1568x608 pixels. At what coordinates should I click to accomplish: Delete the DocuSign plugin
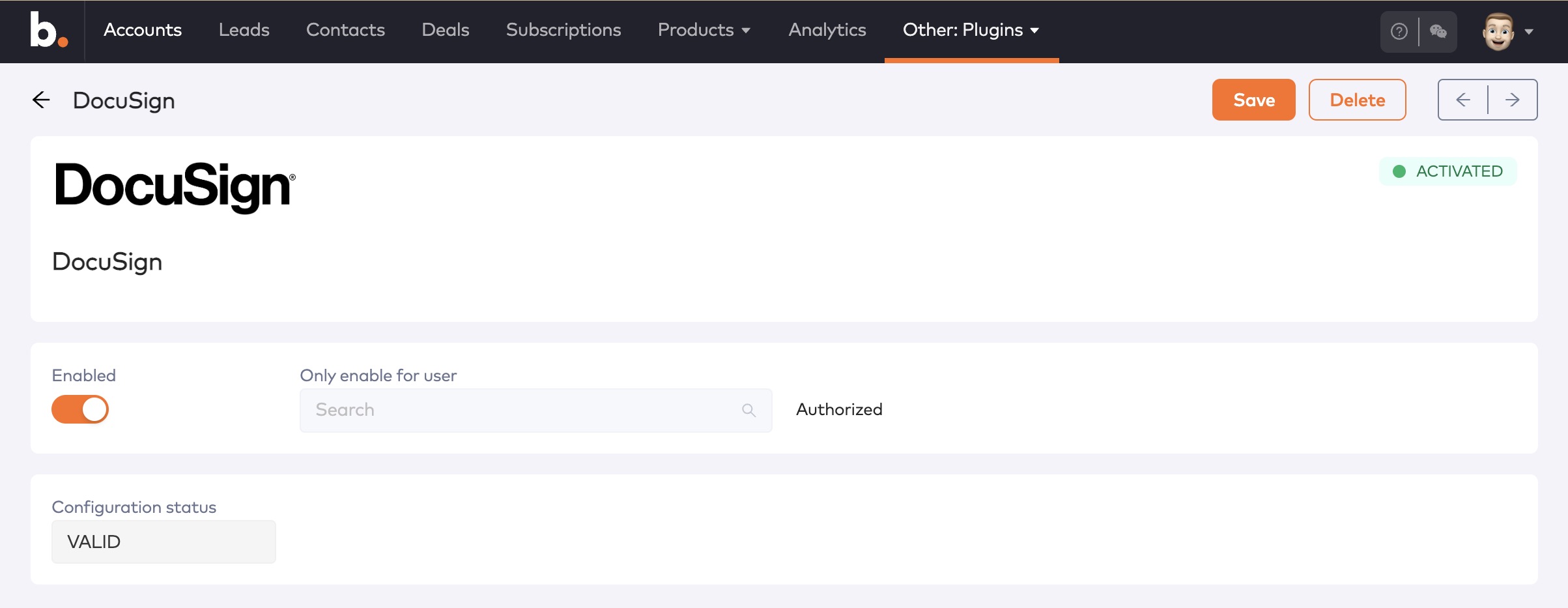[1357, 100]
